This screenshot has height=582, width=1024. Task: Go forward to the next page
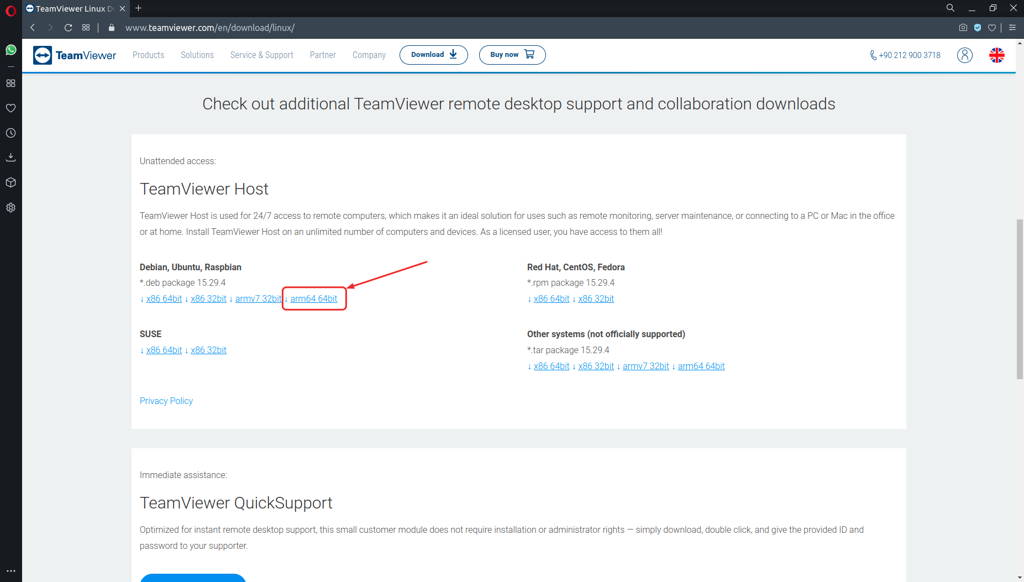(x=50, y=27)
